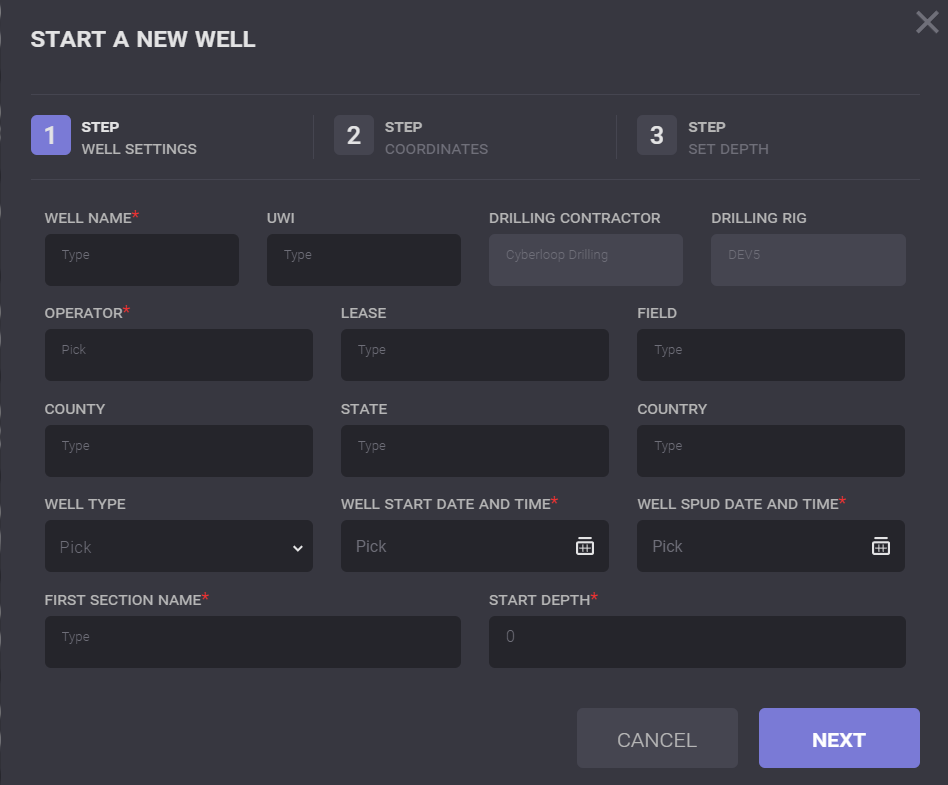Select step 3 number badge
948x785 pixels.
pos(657,136)
